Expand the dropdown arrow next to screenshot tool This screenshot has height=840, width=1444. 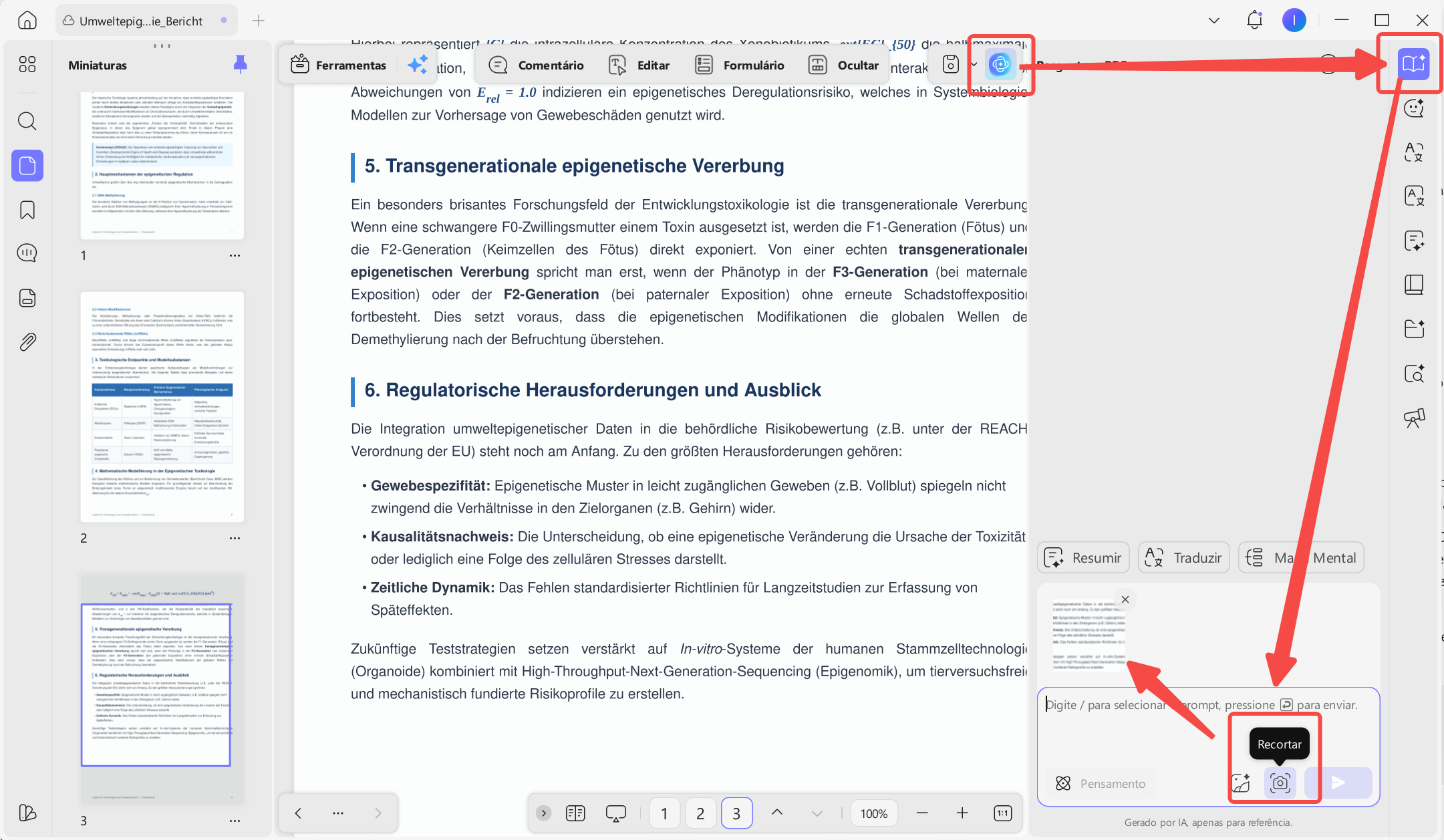coord(974,64)
